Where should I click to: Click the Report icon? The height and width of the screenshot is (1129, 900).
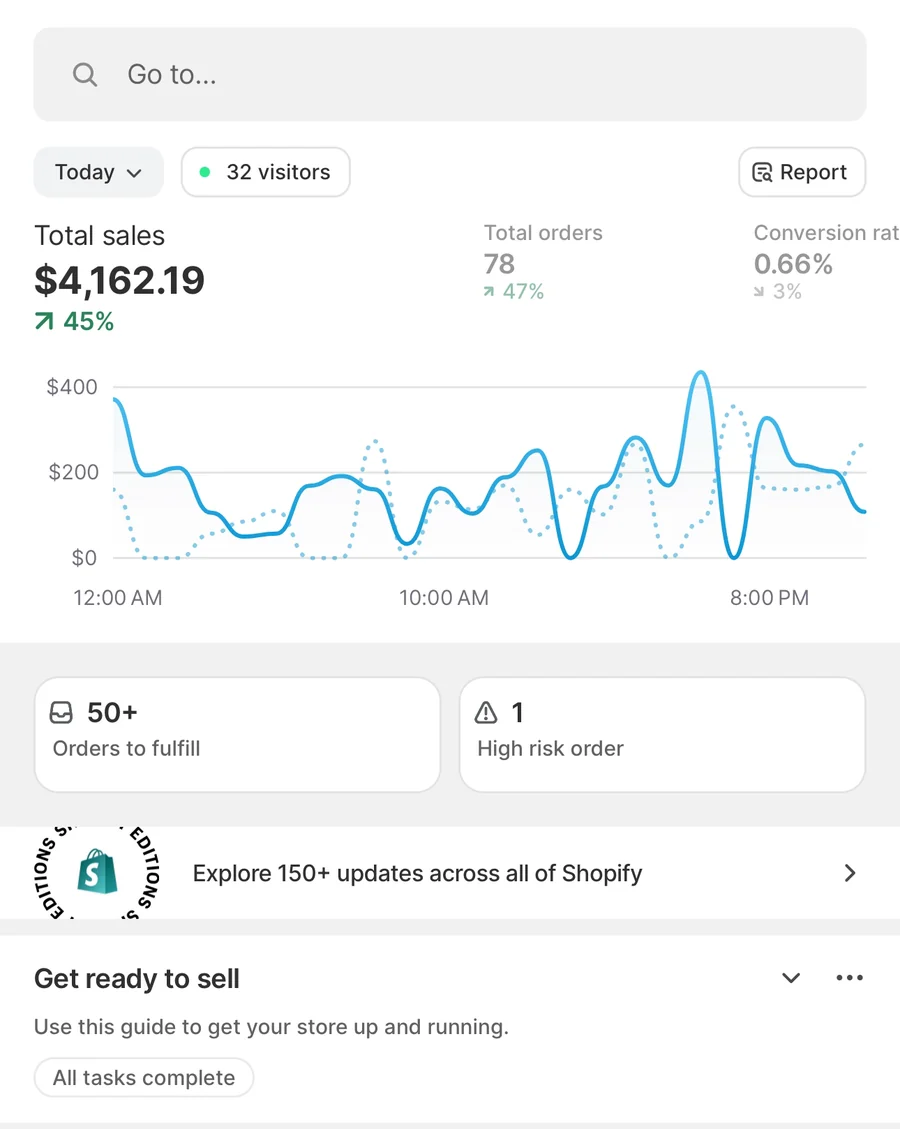click(x=762, y=173)
